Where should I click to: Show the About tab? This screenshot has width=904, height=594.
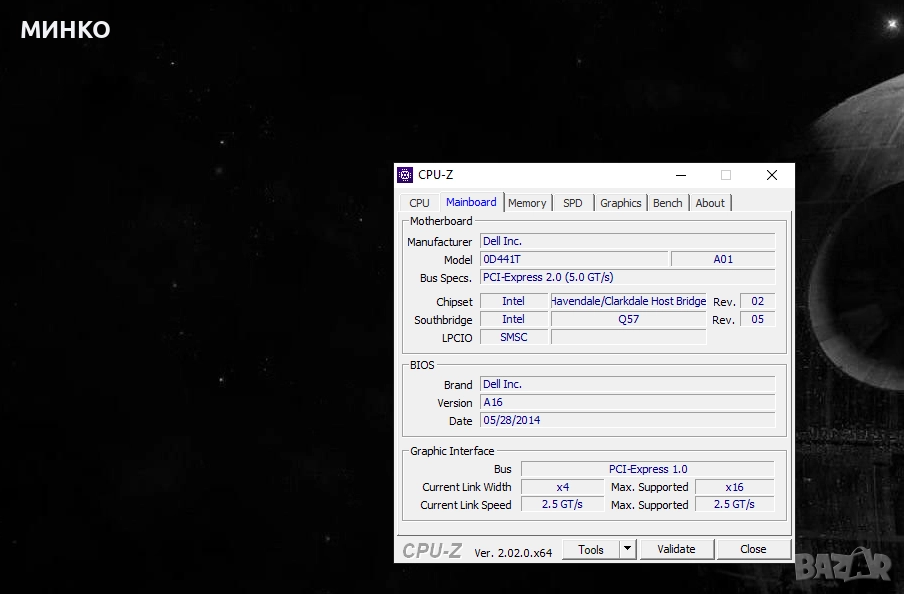710,203
